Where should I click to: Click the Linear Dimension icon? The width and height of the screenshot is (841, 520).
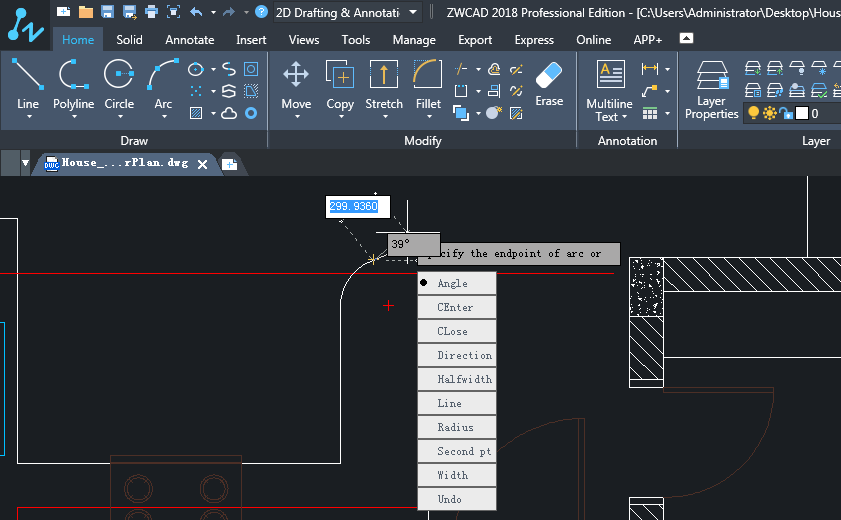point(650,69)
